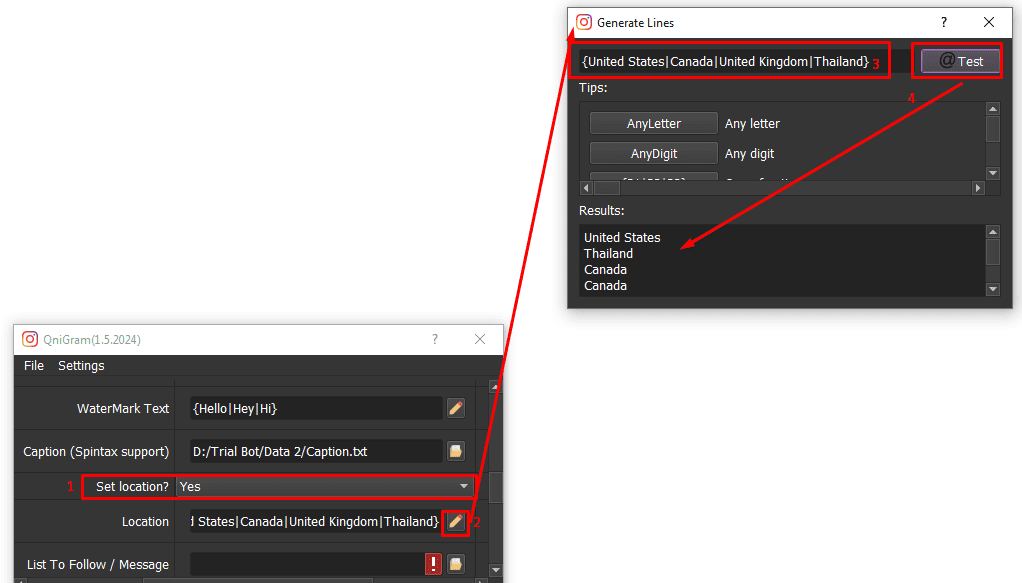Click QniGram settings panel scroll down arrow
This screenshot has width=1022, height=583.
[x=495, y=570]
